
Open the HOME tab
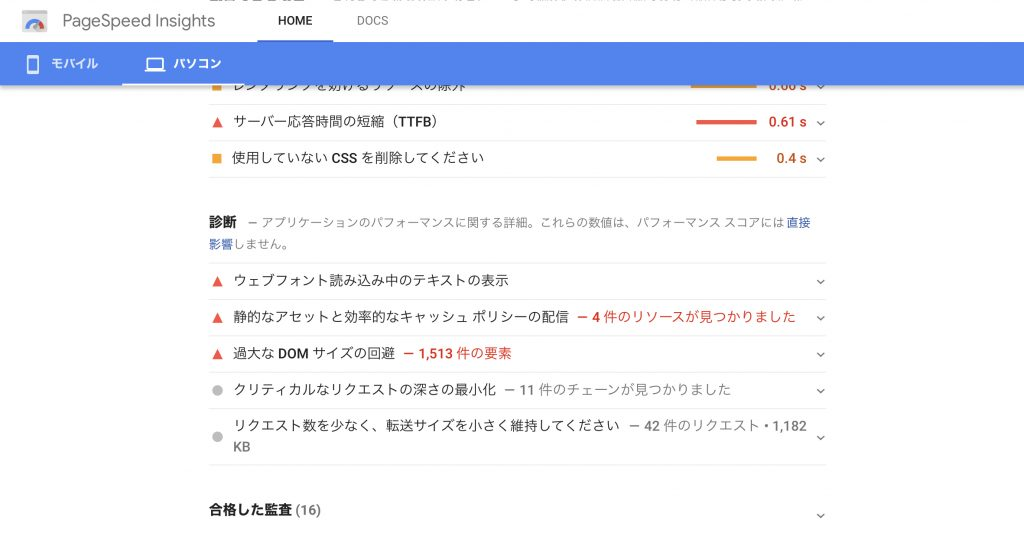coord(295,21)
